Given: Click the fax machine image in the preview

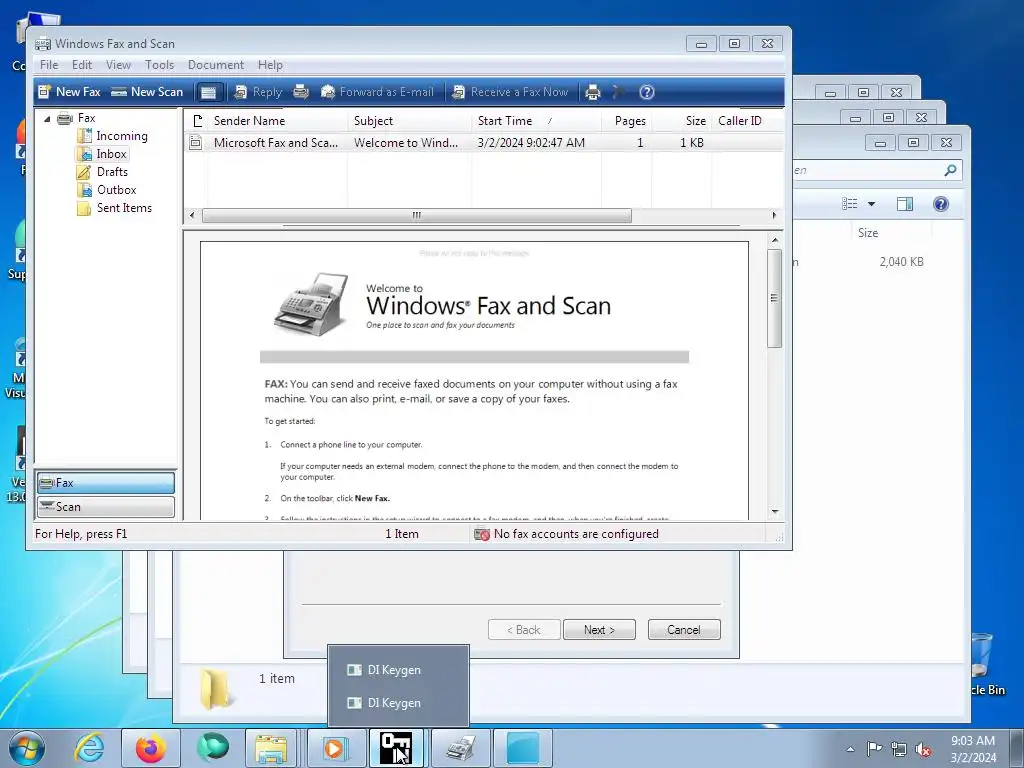Looking at the screenshot, I should point(311,304).
